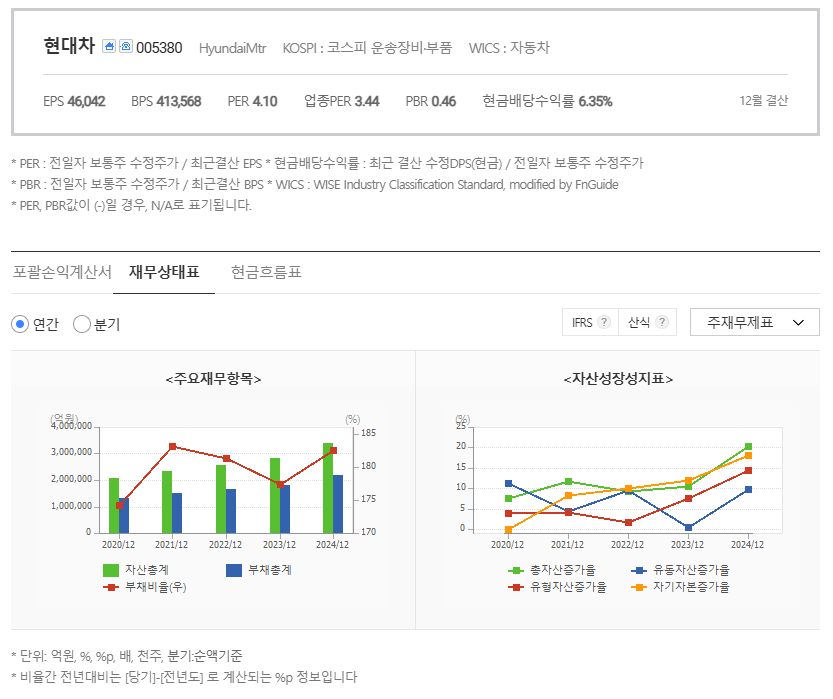Toggle 자산총계 legend green swatch
Image resolution: width=833 pixels, height=699 pixels.
tap(111, 570)
